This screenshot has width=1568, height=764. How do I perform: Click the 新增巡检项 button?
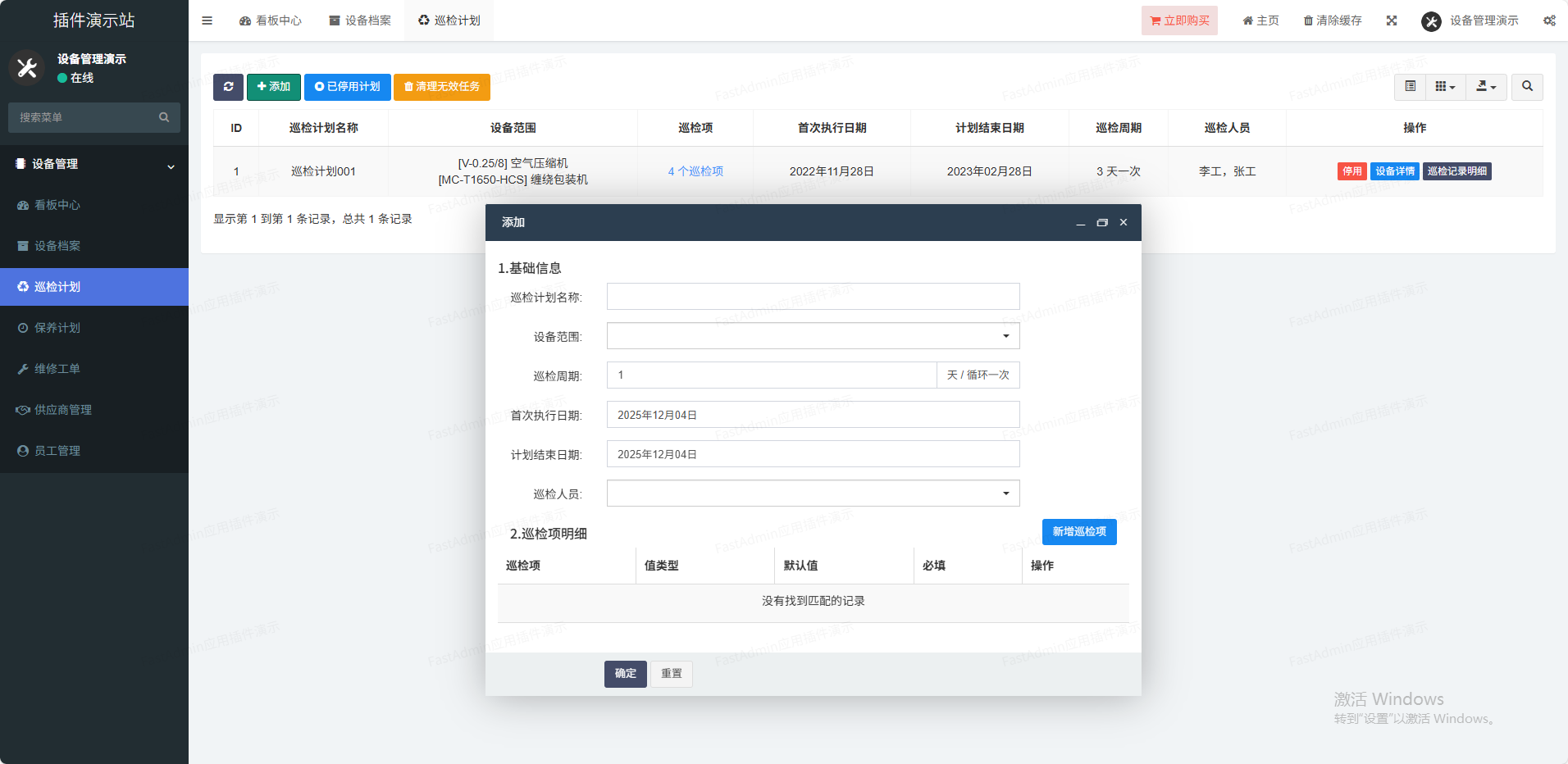tap(1078, 532)
